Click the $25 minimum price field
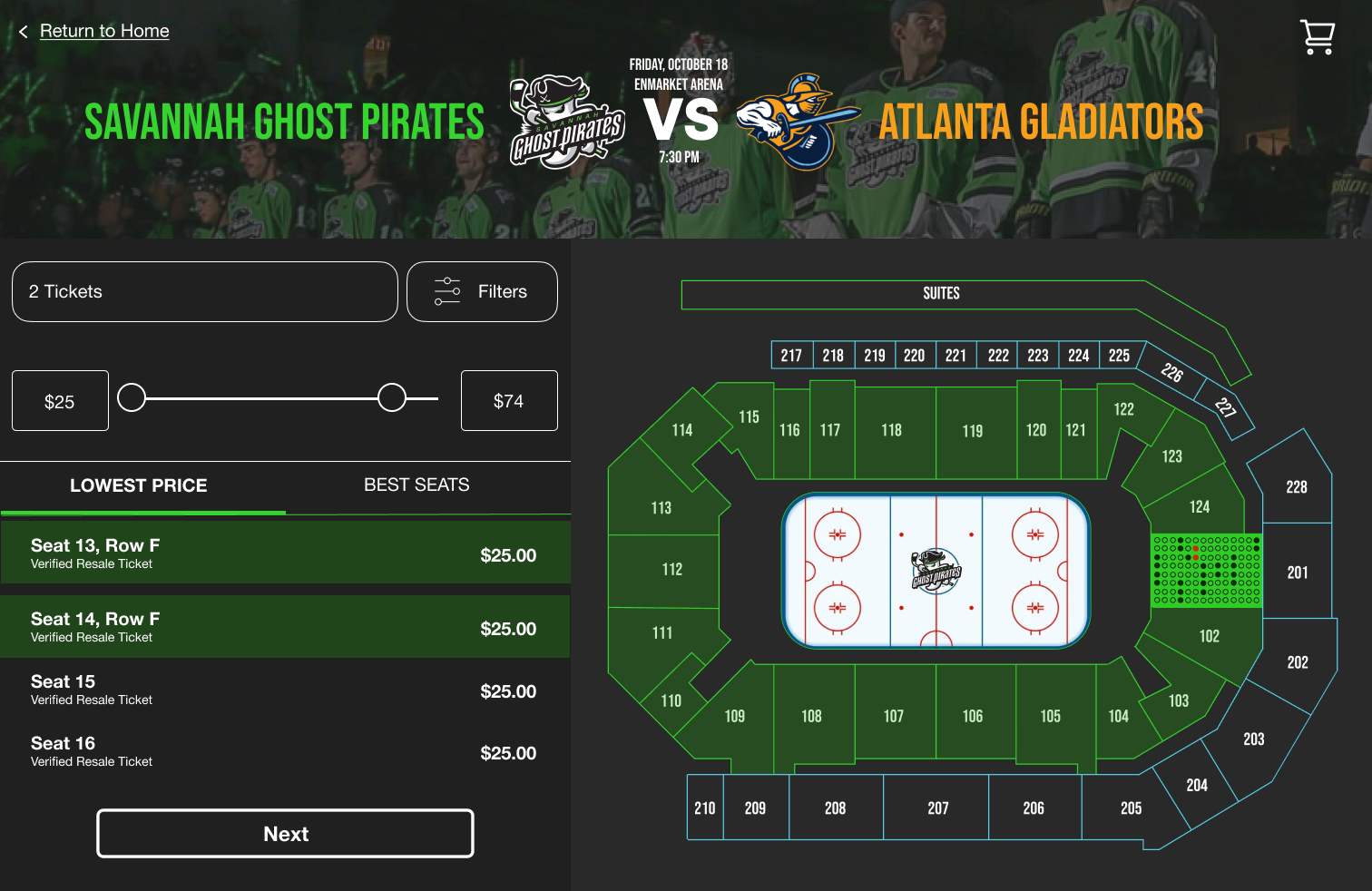 pyautogui.click(x=60, y=401)
